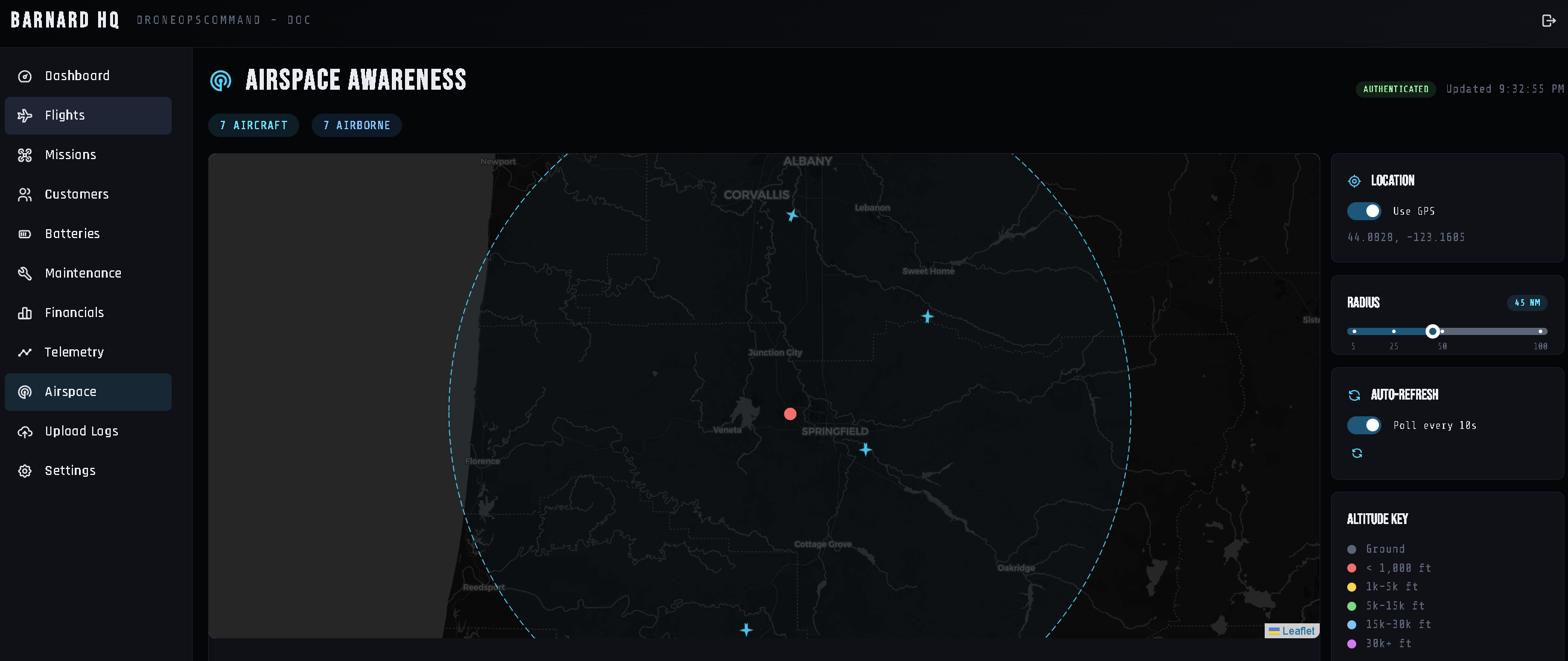Click the Missions drone icon

click(25, 155)
